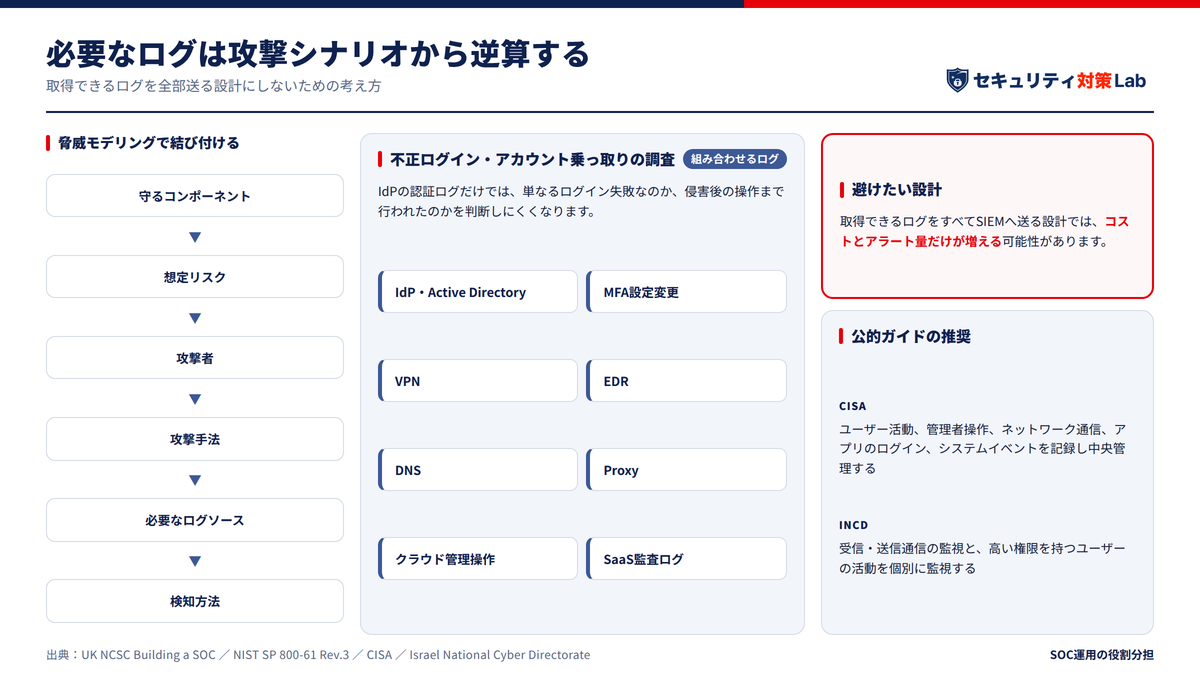
Task: Click the footer source line 出典：UK NCSC Building a SOC
Action: [318, 655]
